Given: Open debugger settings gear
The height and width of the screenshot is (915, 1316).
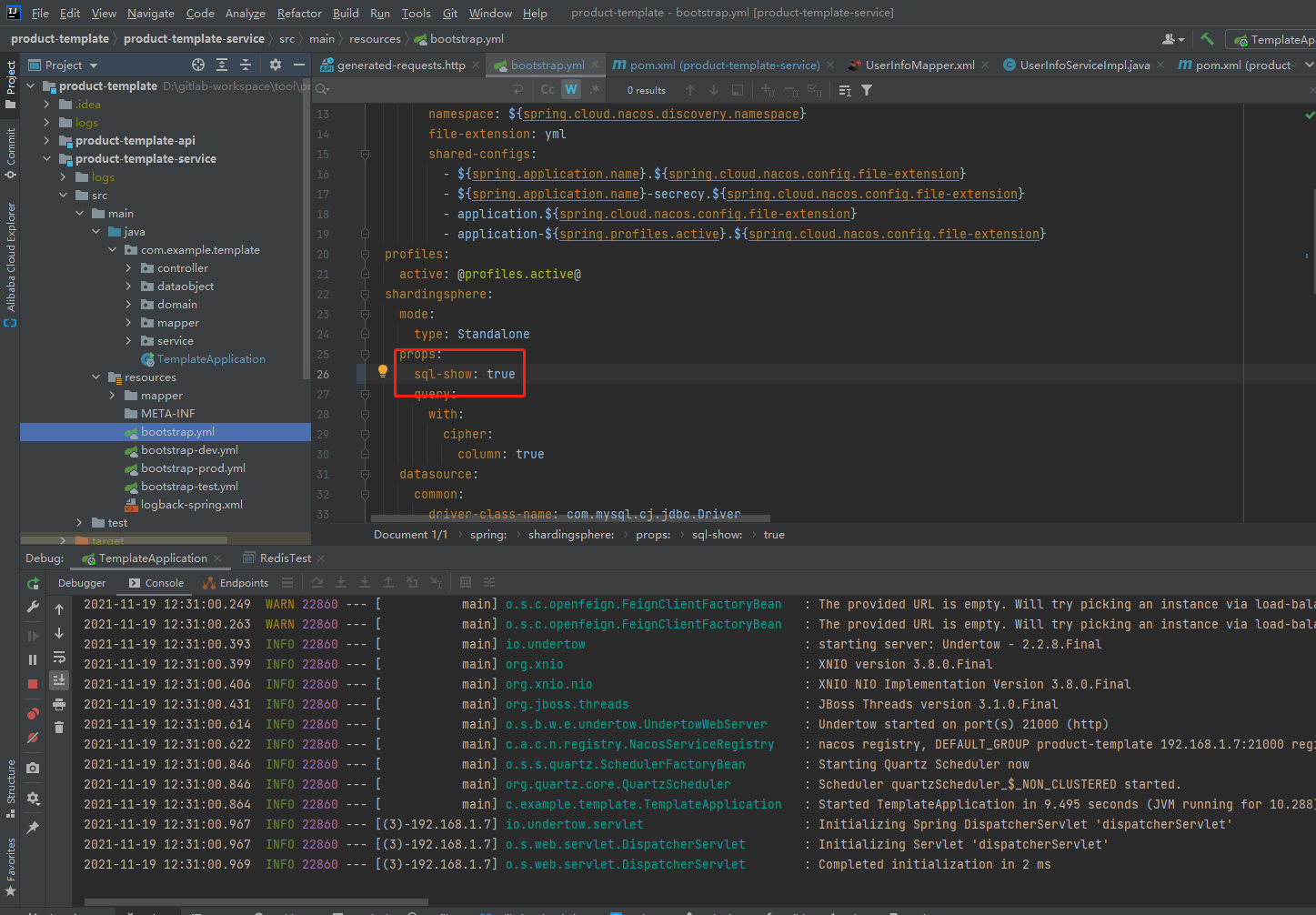Looking at the screenshot, I should pyautogui.click(x=34, y=798).
